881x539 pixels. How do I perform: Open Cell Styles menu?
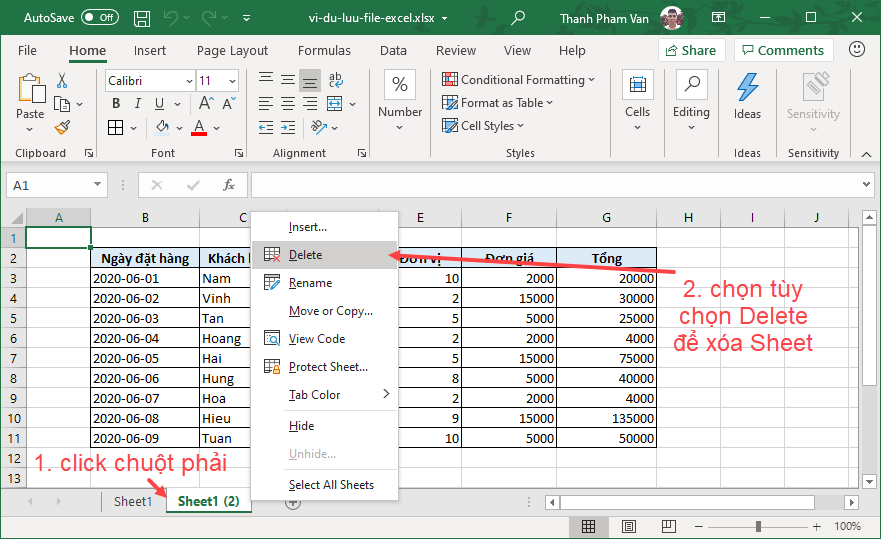(483, 126)
